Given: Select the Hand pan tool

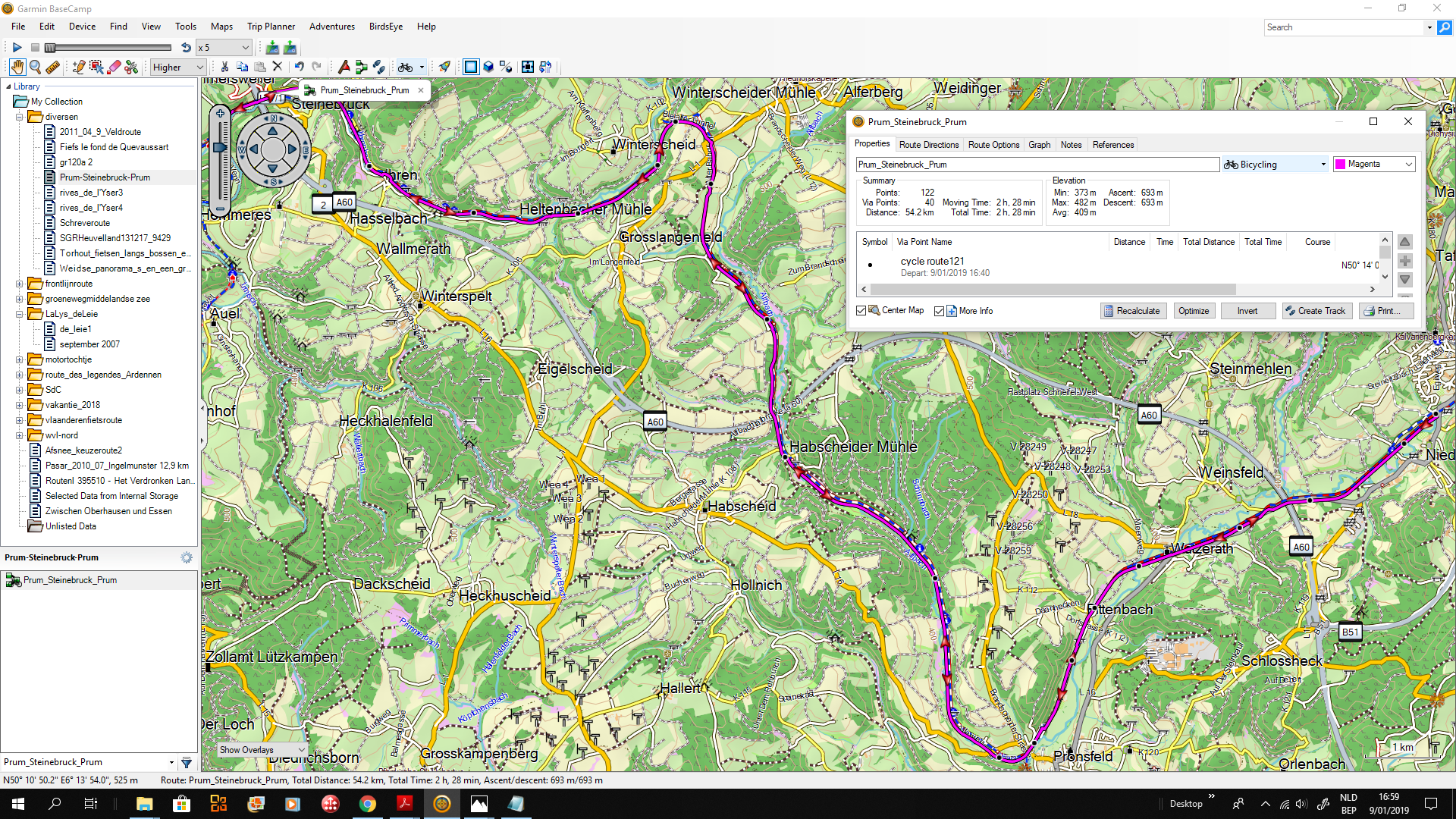Looking at the screenshot, I should tap(17, 67).
